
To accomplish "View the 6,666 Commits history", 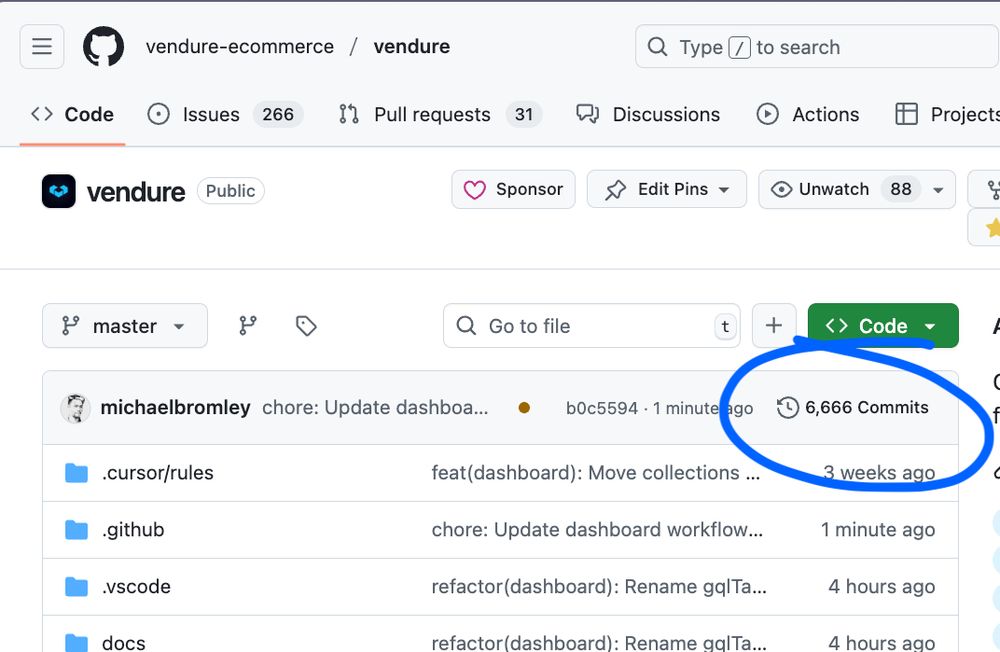I will pyautogui.click(x=853, y=408).
